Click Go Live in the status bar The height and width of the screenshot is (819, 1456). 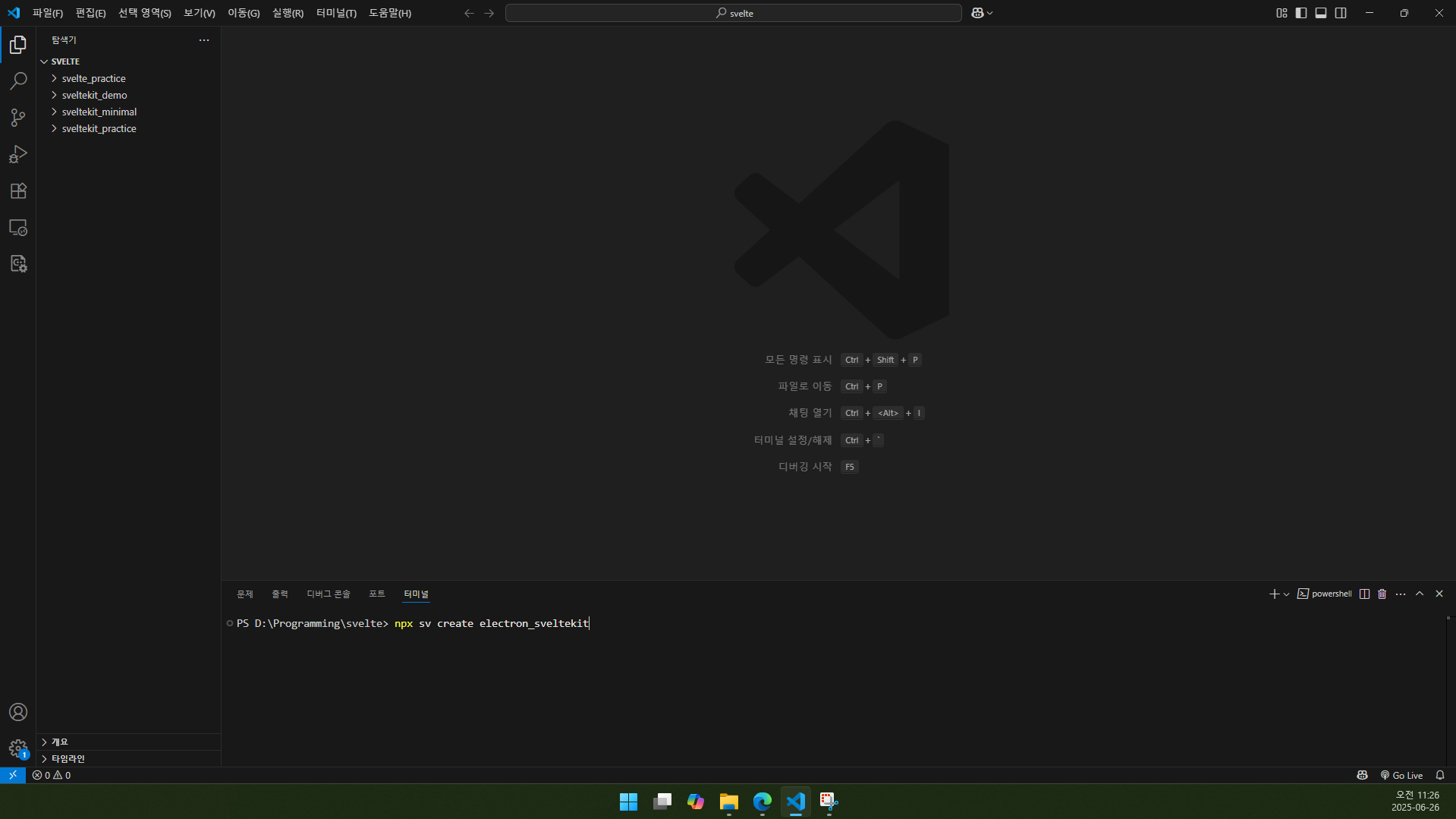pos(1401,775)
